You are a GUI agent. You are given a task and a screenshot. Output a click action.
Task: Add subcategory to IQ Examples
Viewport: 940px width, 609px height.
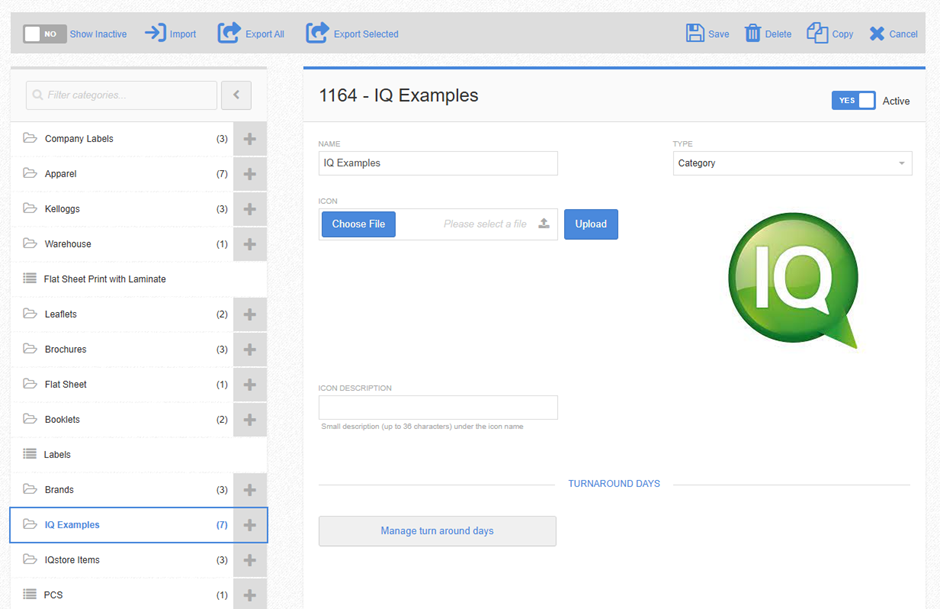coord(250,525)
